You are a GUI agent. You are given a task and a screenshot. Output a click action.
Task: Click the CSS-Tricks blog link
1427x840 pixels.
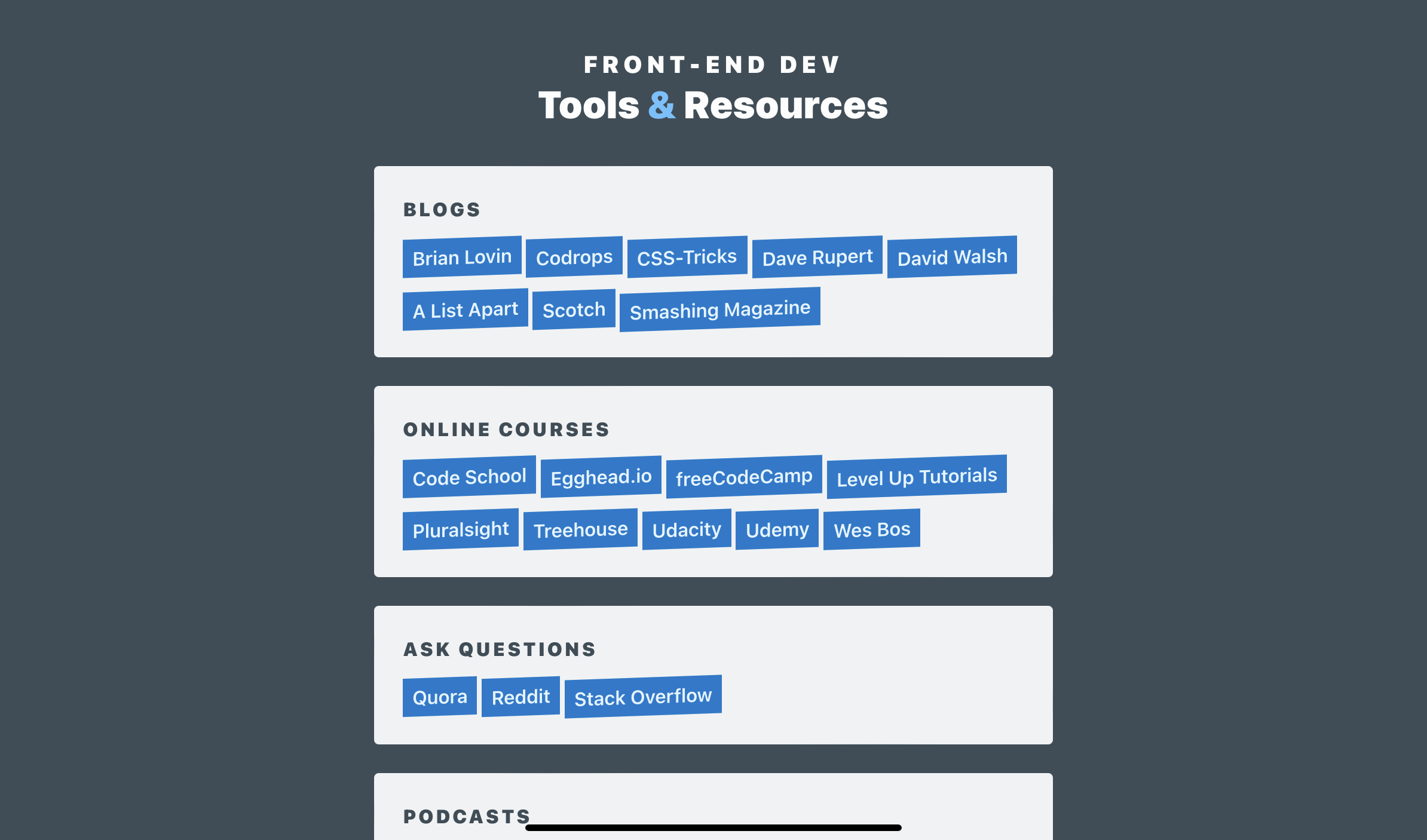point(686,257)
